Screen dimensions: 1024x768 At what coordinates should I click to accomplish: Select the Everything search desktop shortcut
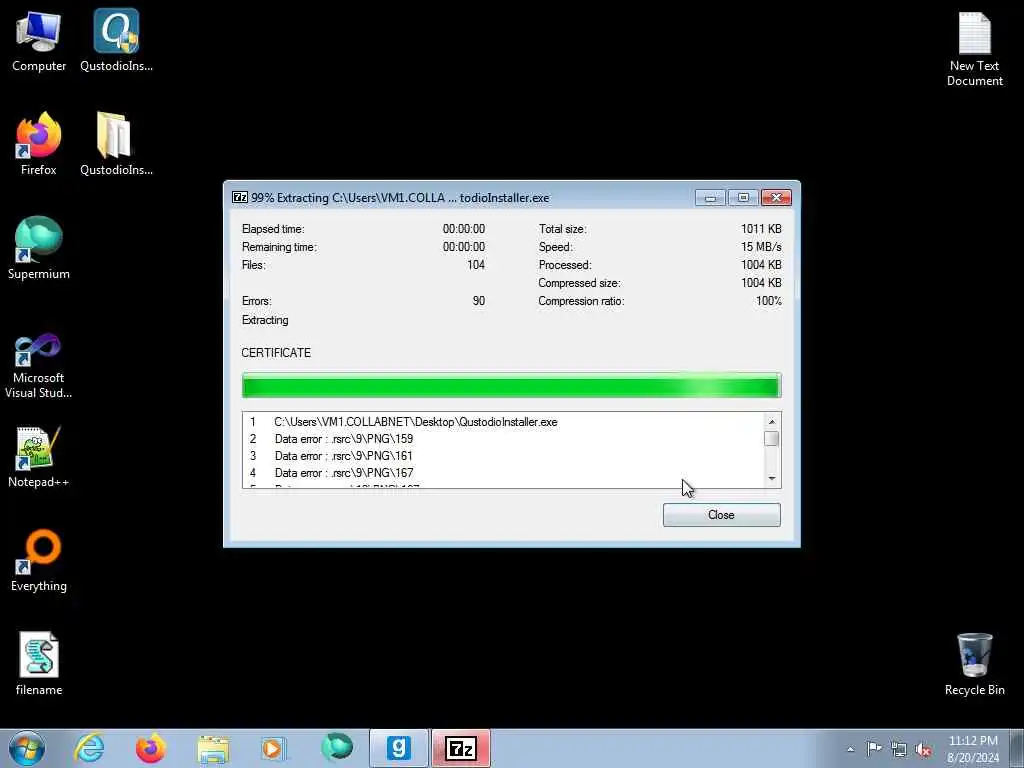[39, 560]
